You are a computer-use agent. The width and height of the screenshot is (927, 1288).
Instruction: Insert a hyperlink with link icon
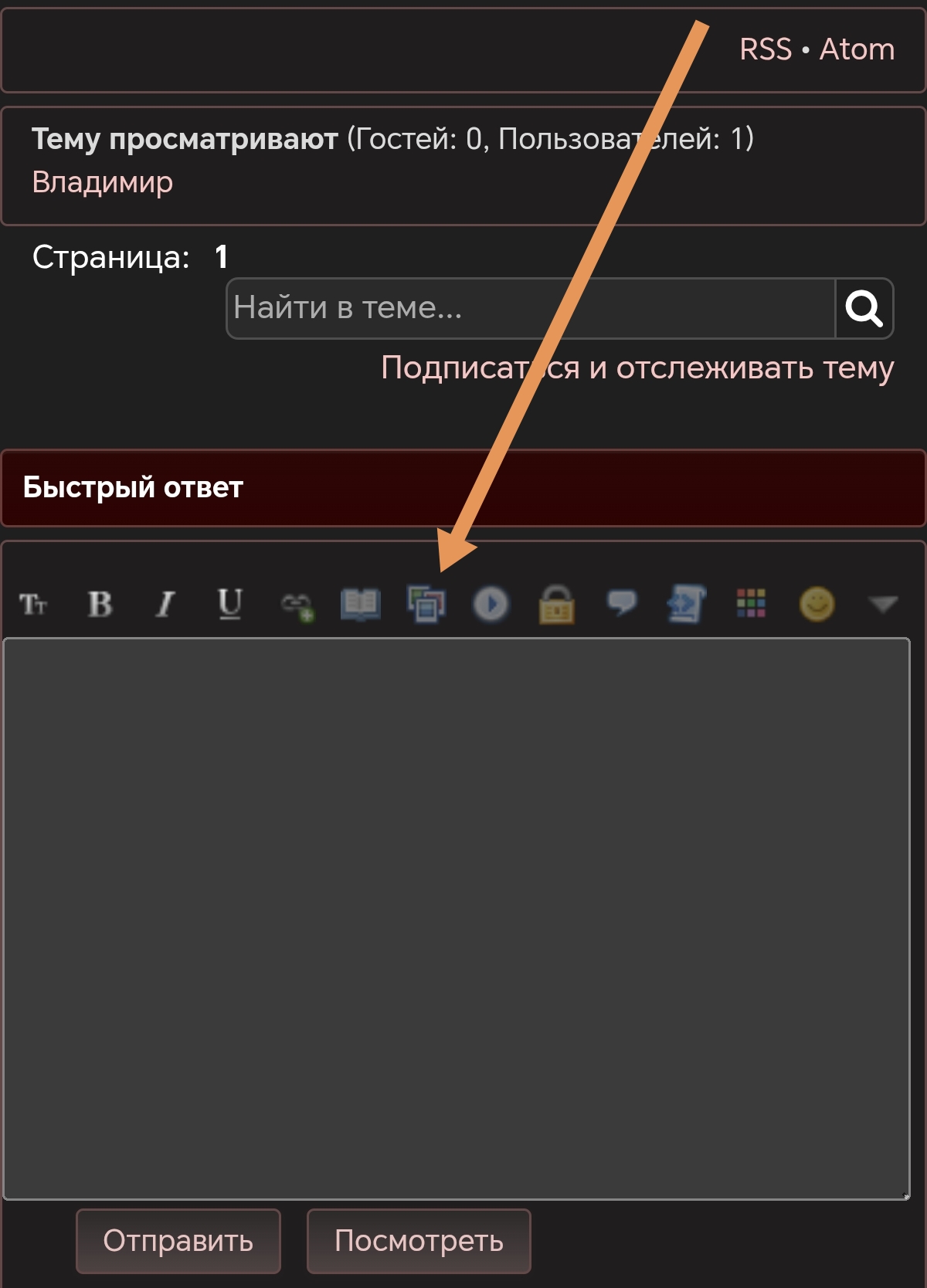[x=297, y=605]
